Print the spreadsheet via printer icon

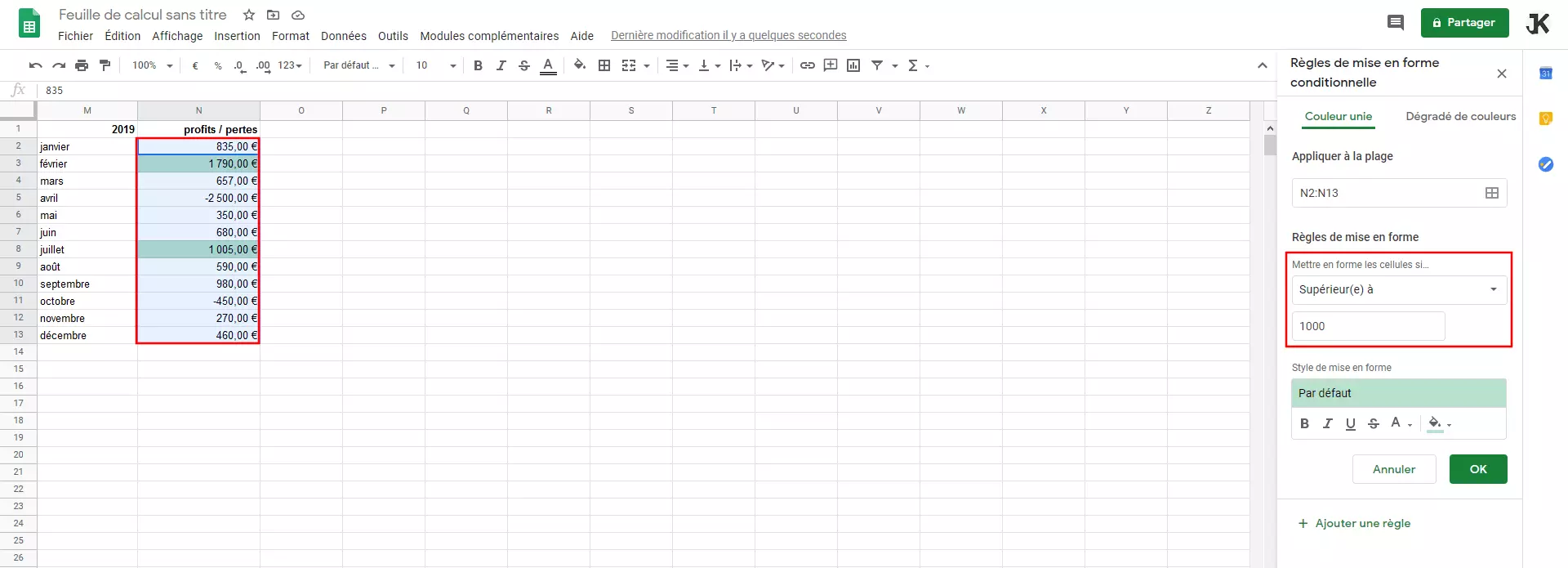[82, 65]
